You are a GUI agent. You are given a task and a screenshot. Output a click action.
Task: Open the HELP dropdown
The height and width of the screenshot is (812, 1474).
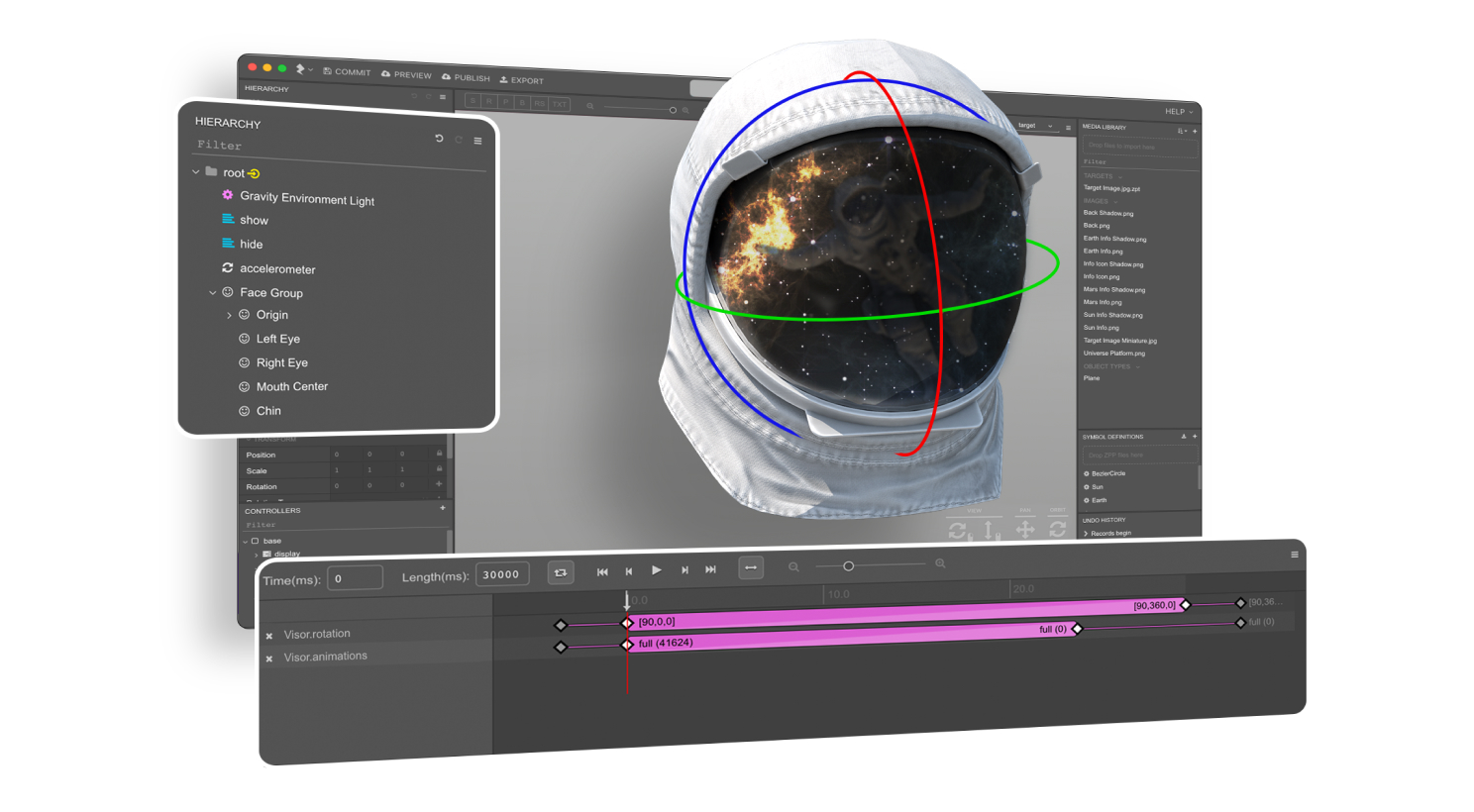point(1178,111)
